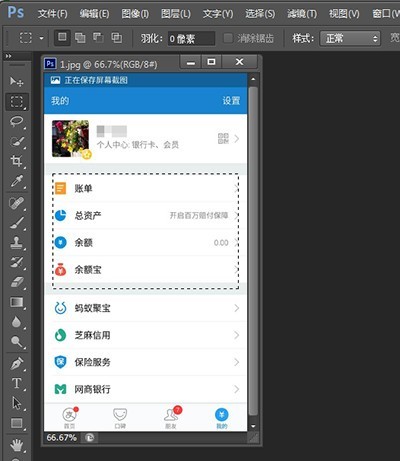Open the 样式 style dropdown
This screenshot has height=461, width=400.
(x=350, y=38)
